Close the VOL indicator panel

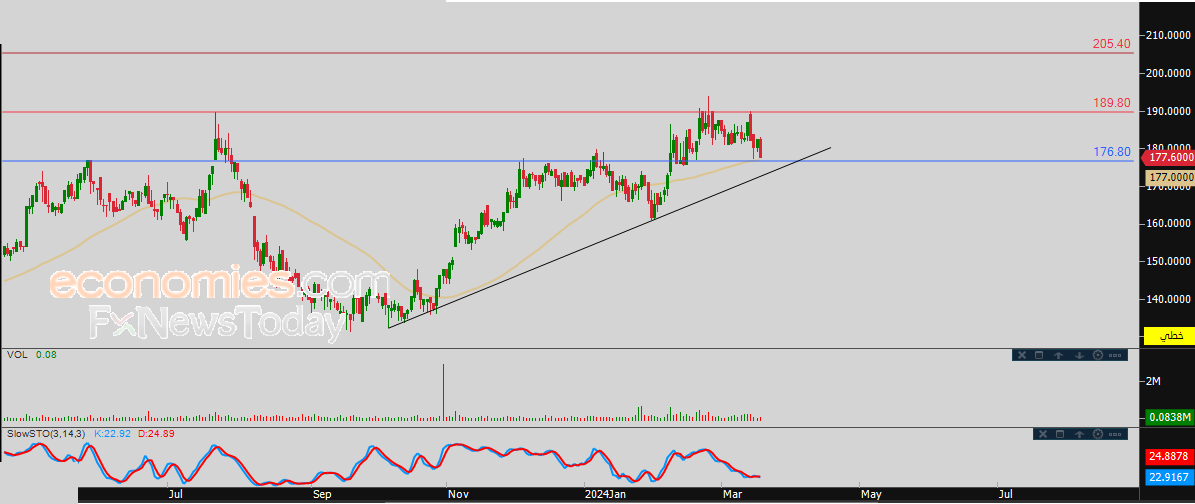coord(1022,355)
